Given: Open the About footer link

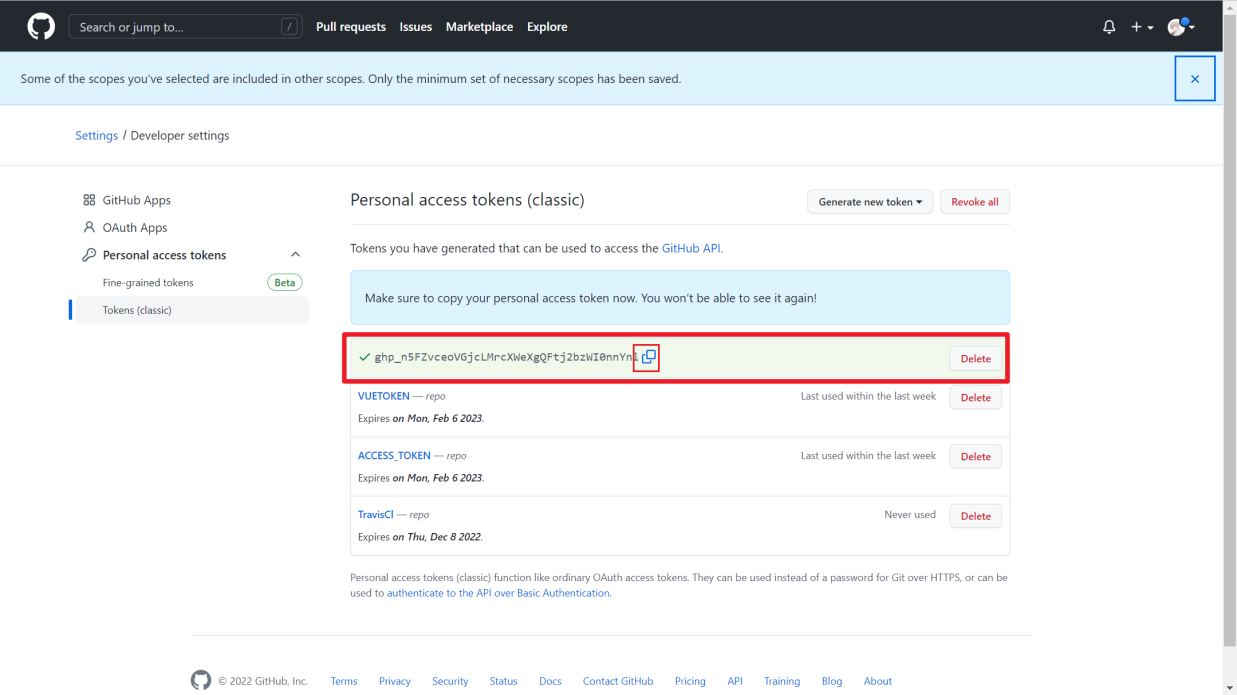Looking at the screenshot, I should point(878,681).
